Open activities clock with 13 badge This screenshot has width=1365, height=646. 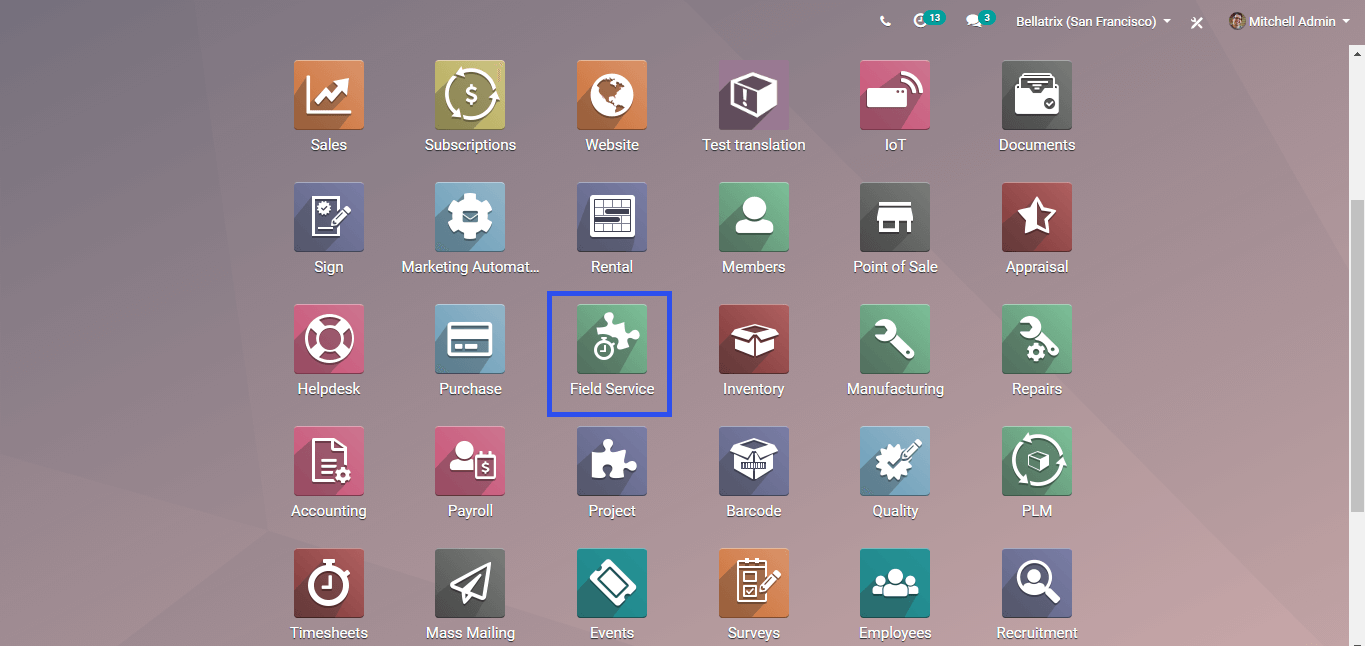pyautogui.click(x=928, y=20)
